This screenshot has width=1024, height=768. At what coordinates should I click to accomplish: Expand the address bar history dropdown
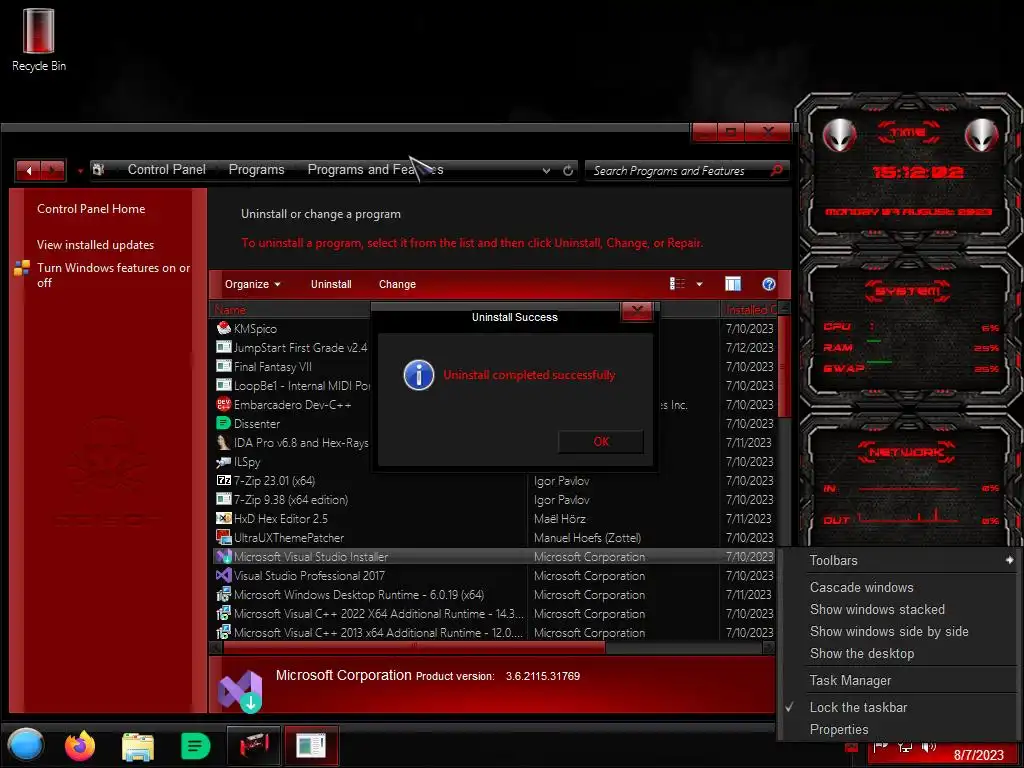pyautogui.click(x=546, y=170)
